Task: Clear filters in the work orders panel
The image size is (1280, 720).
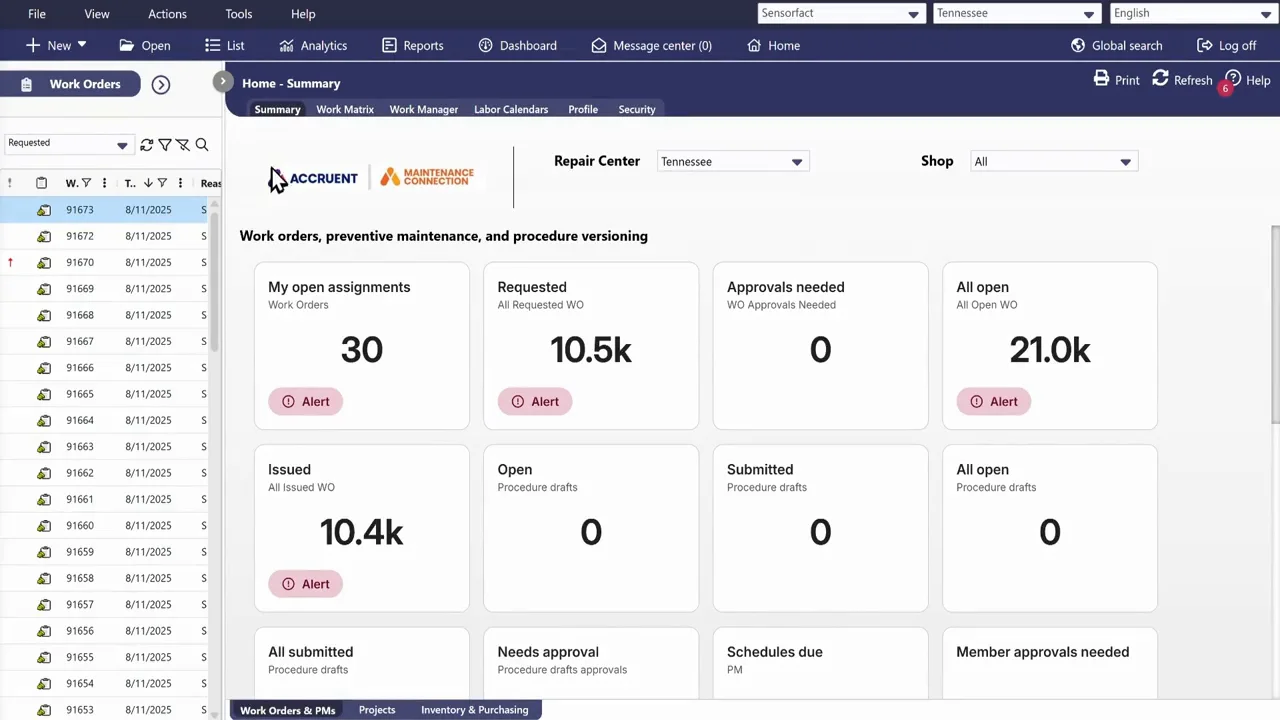Action: tap(183, 145)
